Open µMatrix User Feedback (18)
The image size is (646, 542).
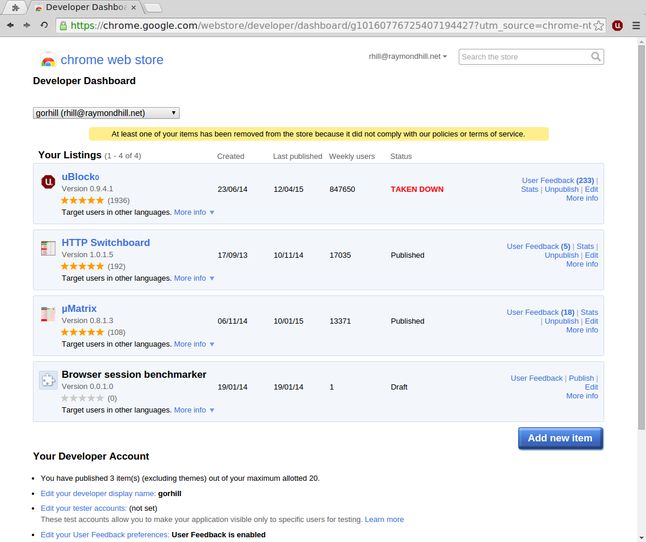pyautogui.click(x=541, y=312)
